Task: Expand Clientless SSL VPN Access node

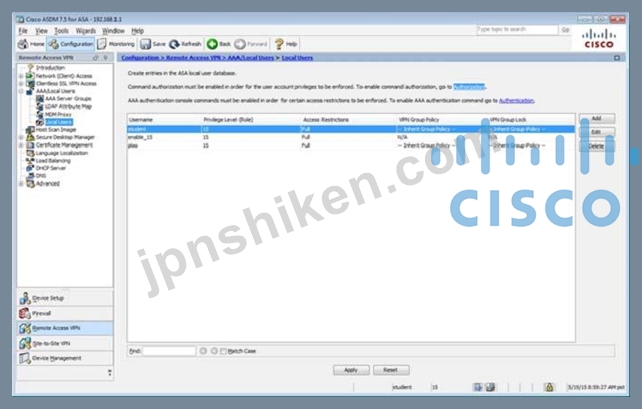Action: tap(21, 84)
